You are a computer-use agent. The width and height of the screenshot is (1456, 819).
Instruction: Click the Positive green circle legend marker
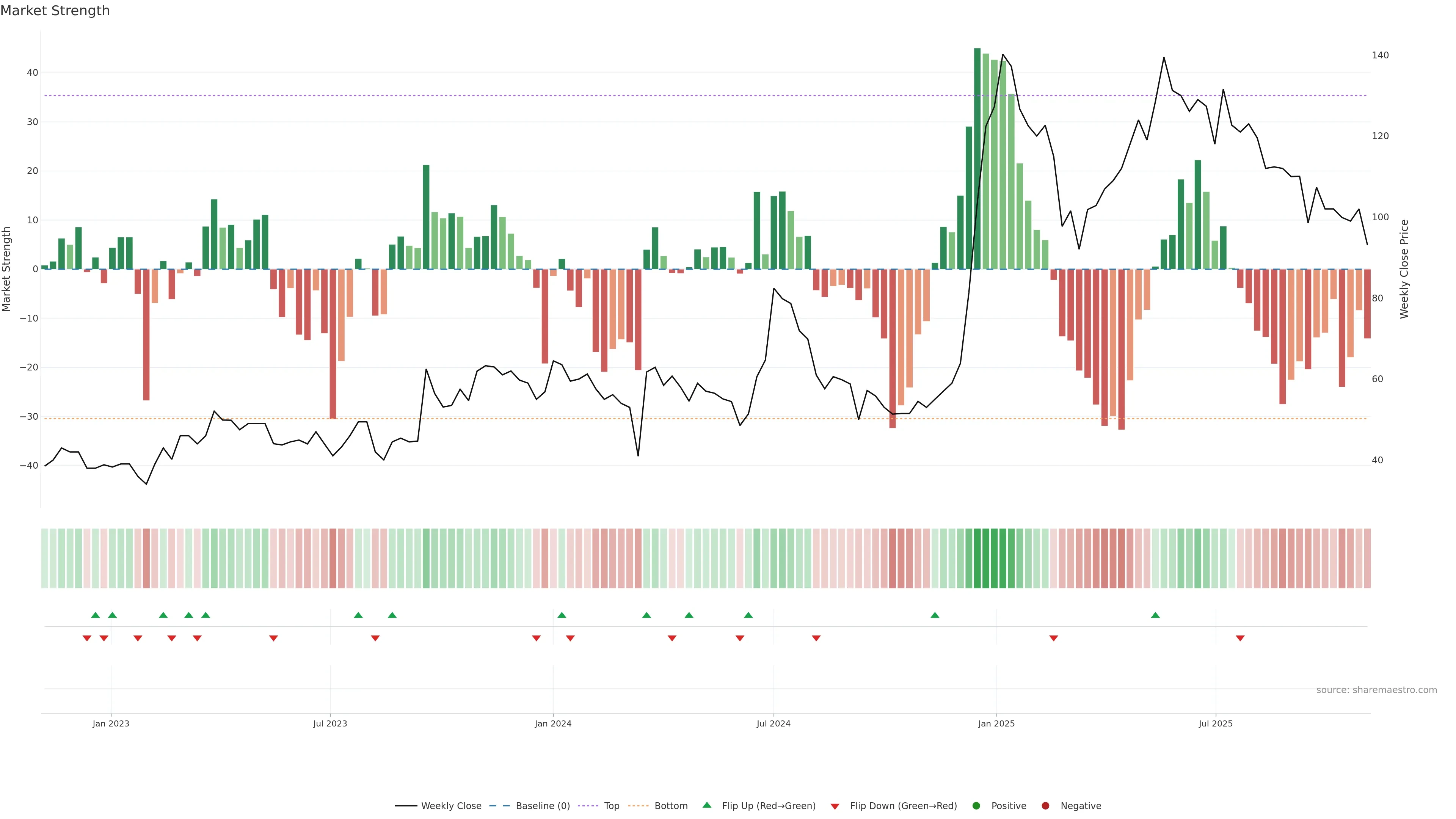[976, 806]
